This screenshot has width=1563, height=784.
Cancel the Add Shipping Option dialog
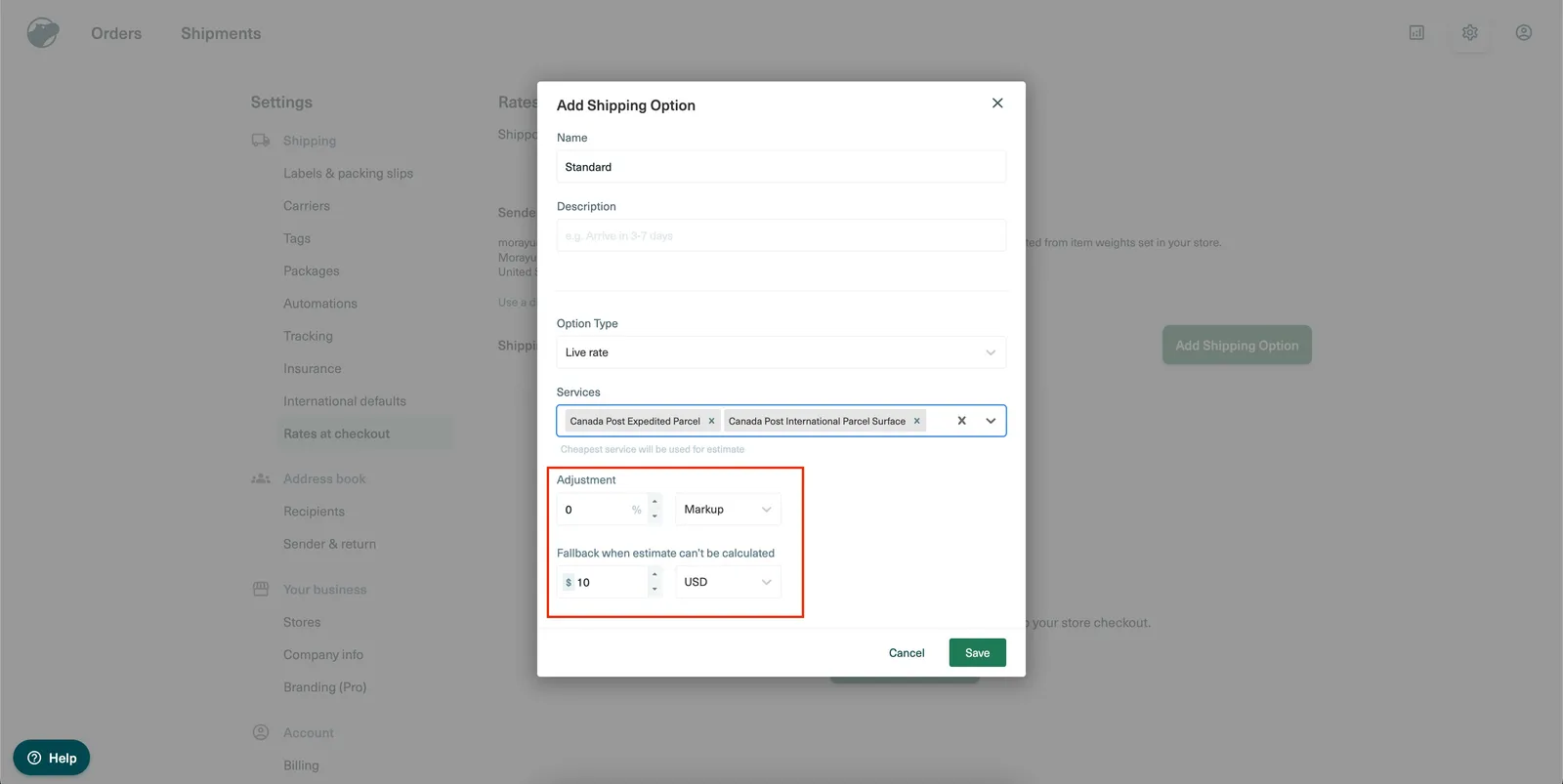coord(907,653)
